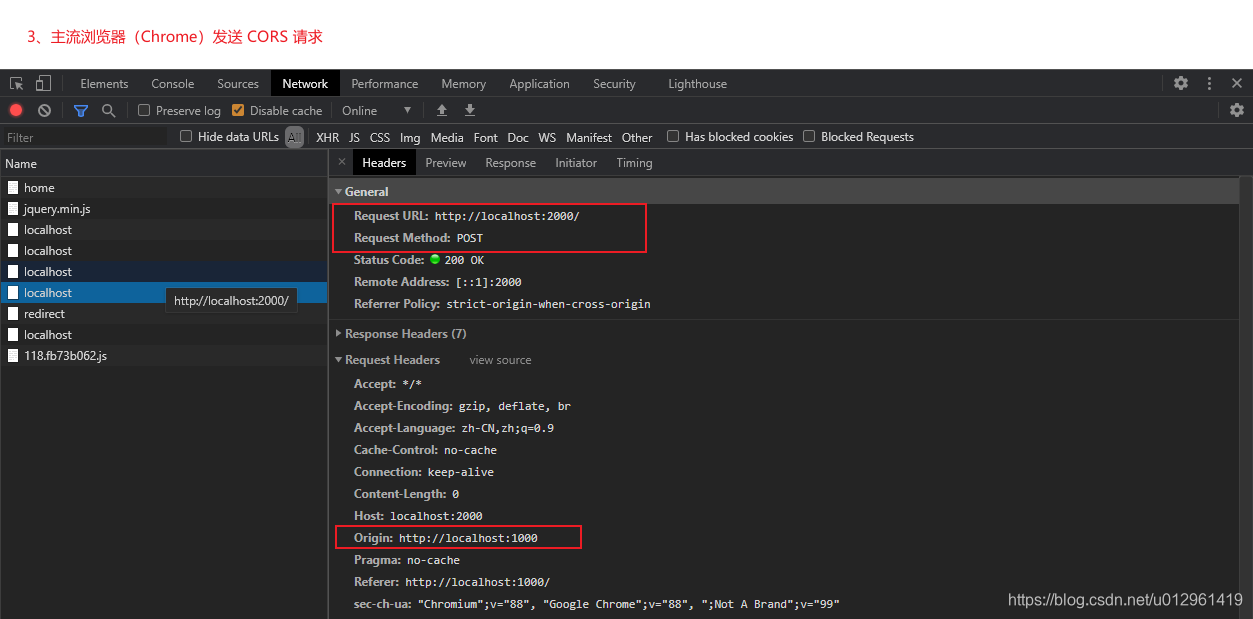Screen dimensions: 1253x619
Task: Close the DevTools panel
Action: click(1236, 84)
